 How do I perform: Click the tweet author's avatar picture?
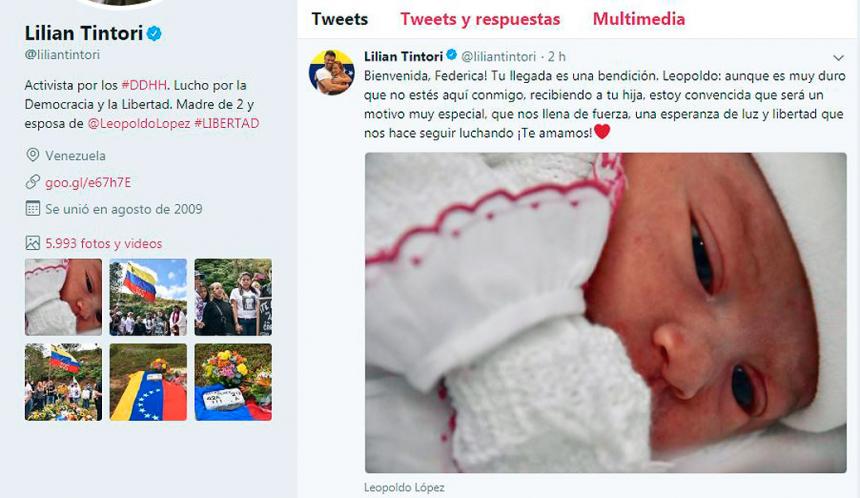point(331,72)
